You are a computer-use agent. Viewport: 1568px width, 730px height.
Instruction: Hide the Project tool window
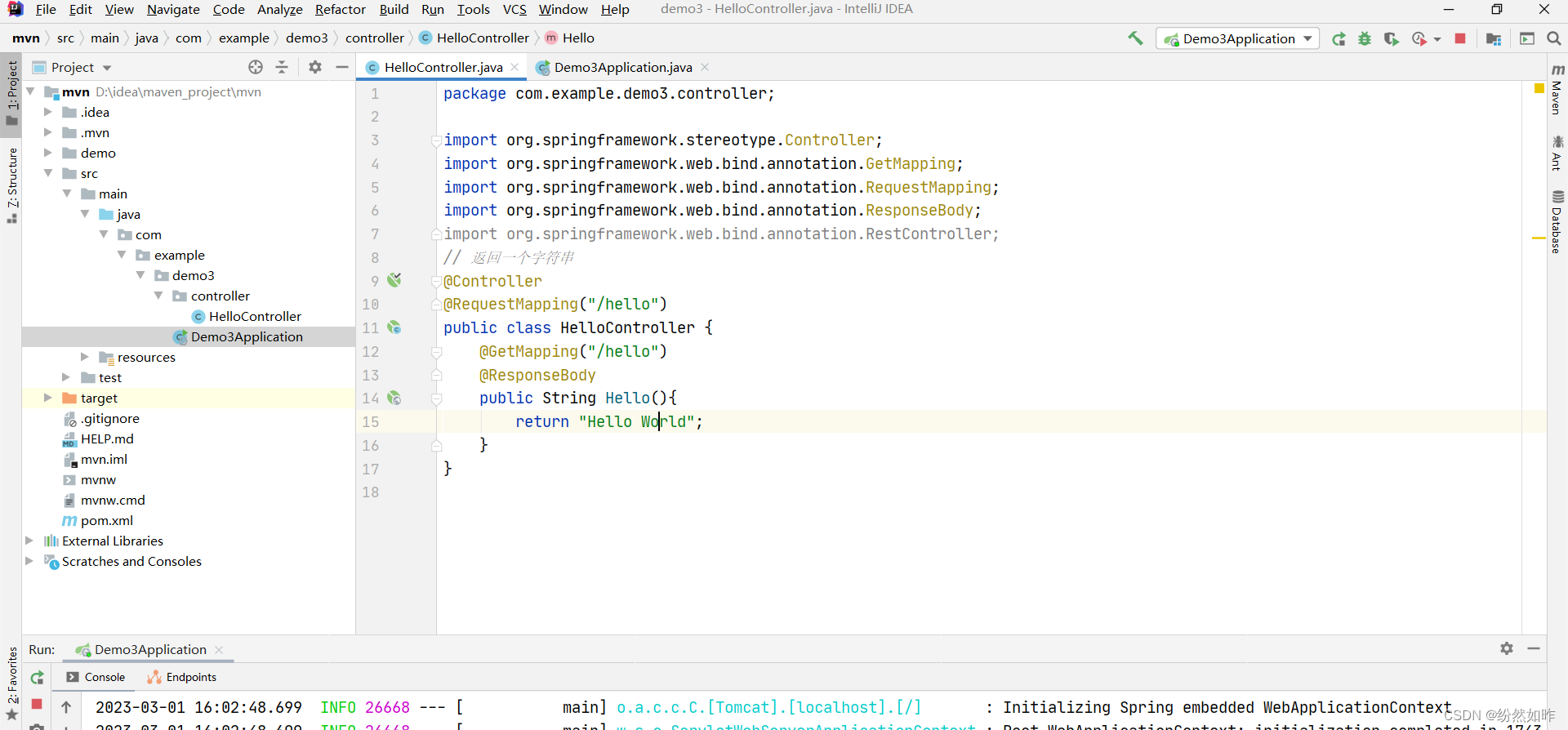[x=342, y=67]
